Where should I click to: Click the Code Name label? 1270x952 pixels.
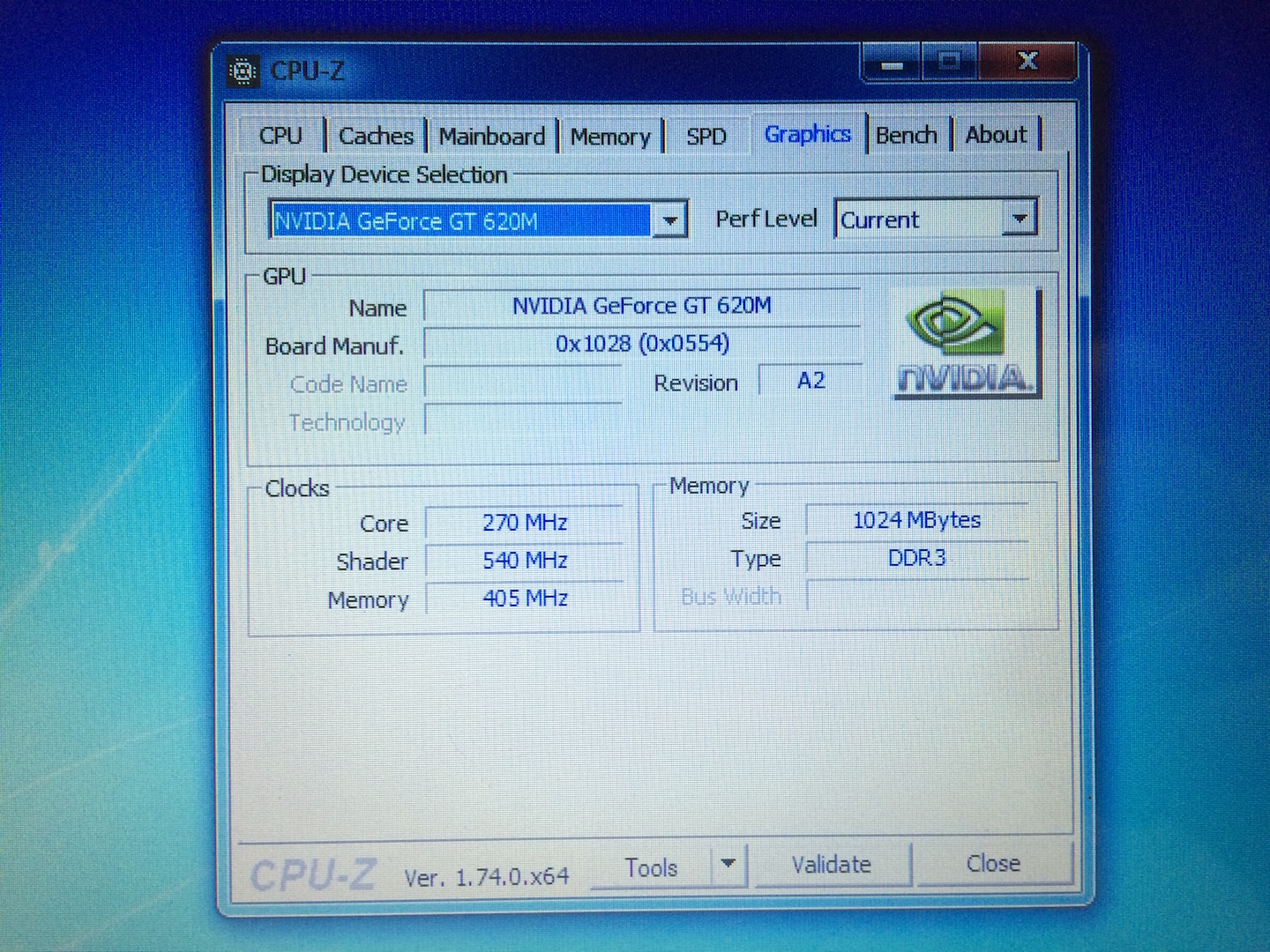click(x=349, y=384)
